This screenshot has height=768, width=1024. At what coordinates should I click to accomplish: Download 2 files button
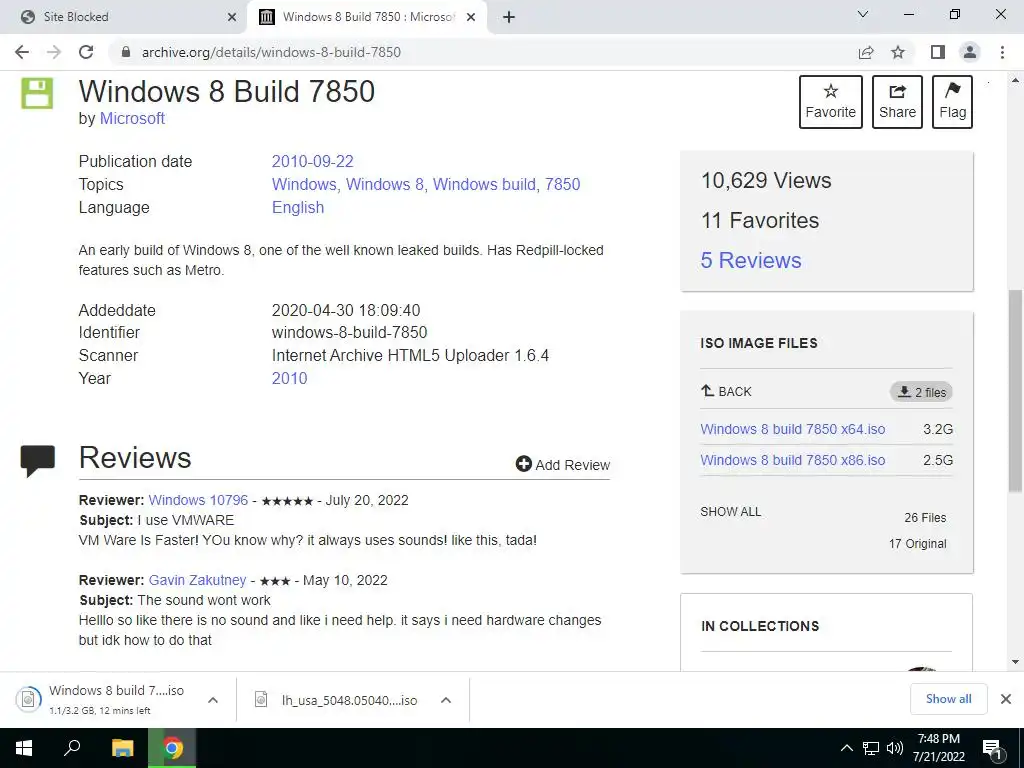(x=921, y=392)
